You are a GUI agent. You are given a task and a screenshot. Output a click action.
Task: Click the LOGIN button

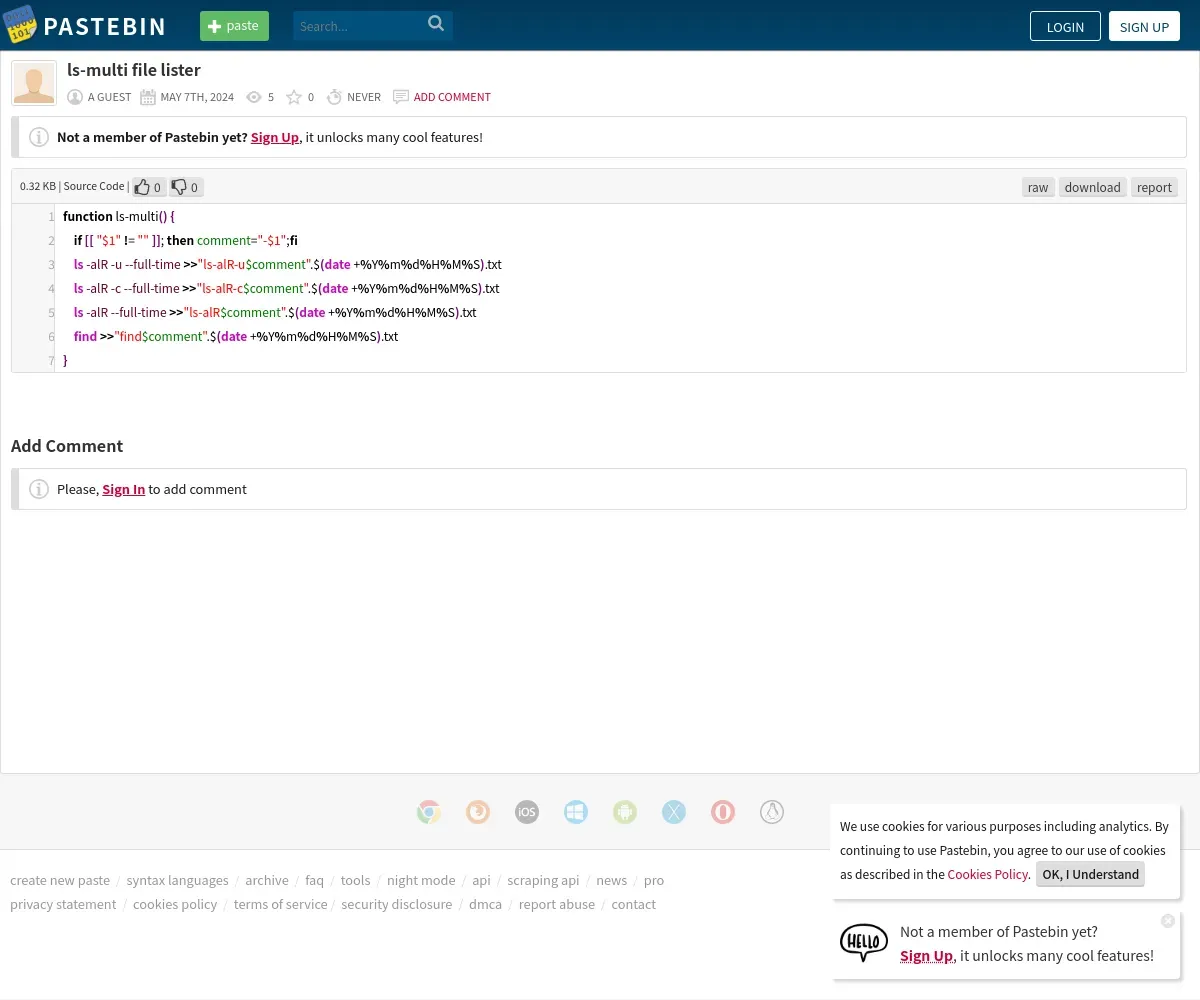(x=1065, y=26)
